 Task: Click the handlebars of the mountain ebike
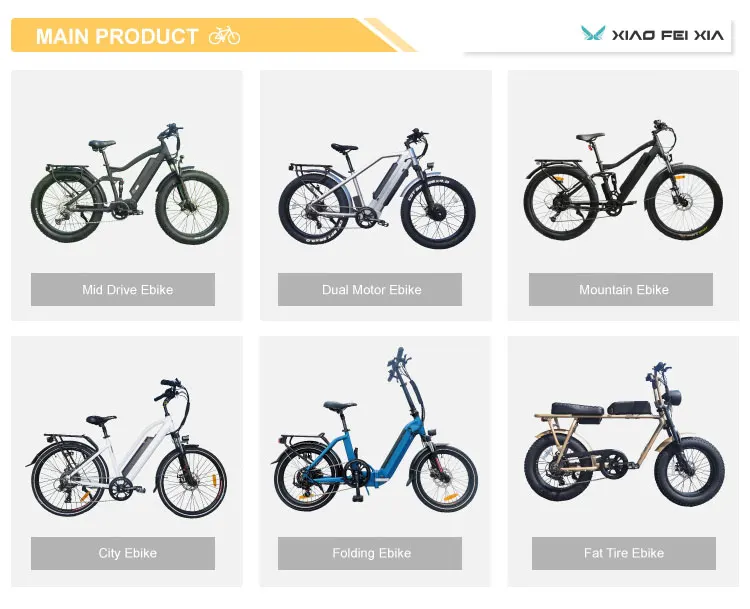pyautogui.click(x=661, y=126)
